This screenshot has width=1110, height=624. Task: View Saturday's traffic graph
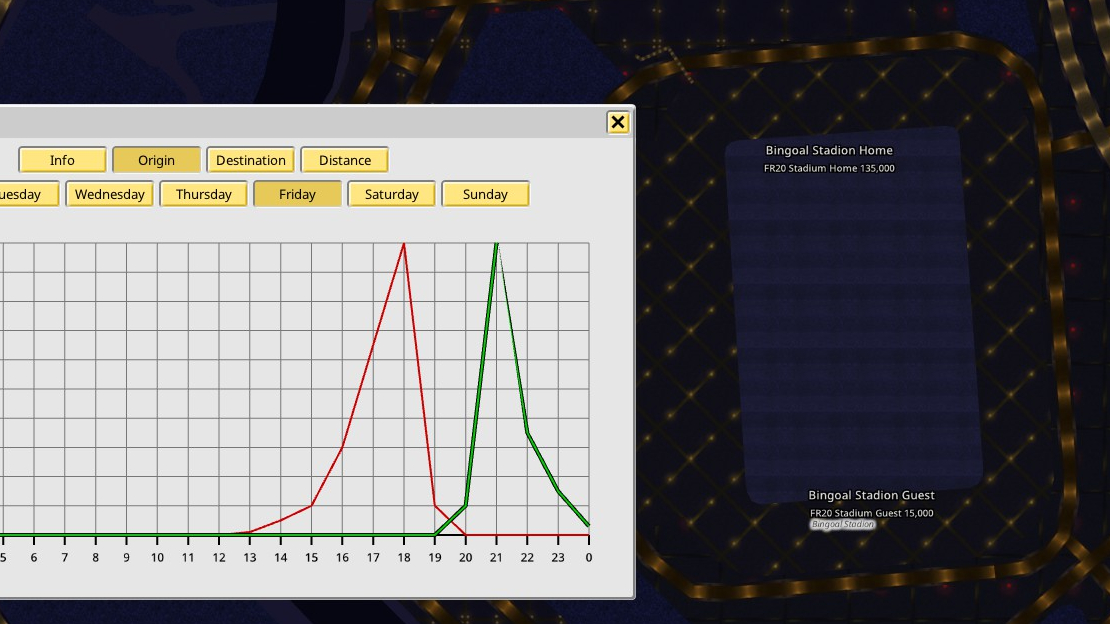391,194
